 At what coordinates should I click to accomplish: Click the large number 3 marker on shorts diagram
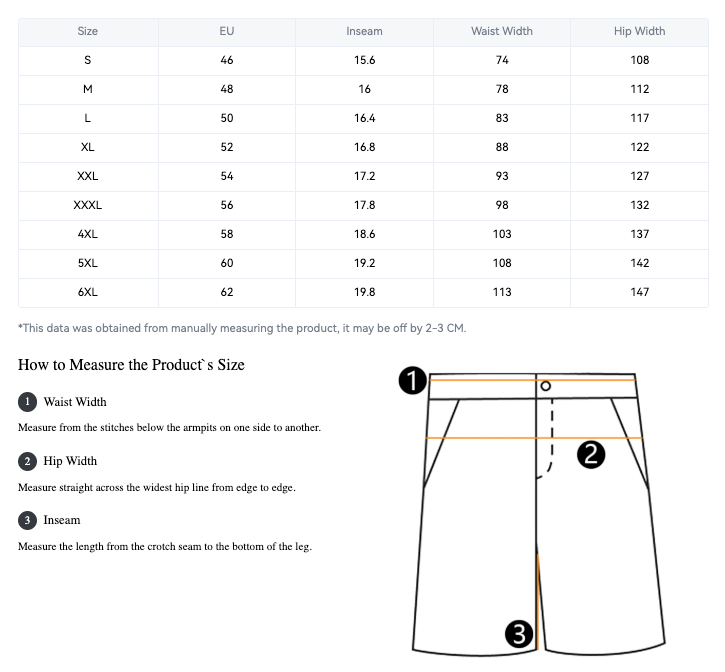tap(518, 633)
